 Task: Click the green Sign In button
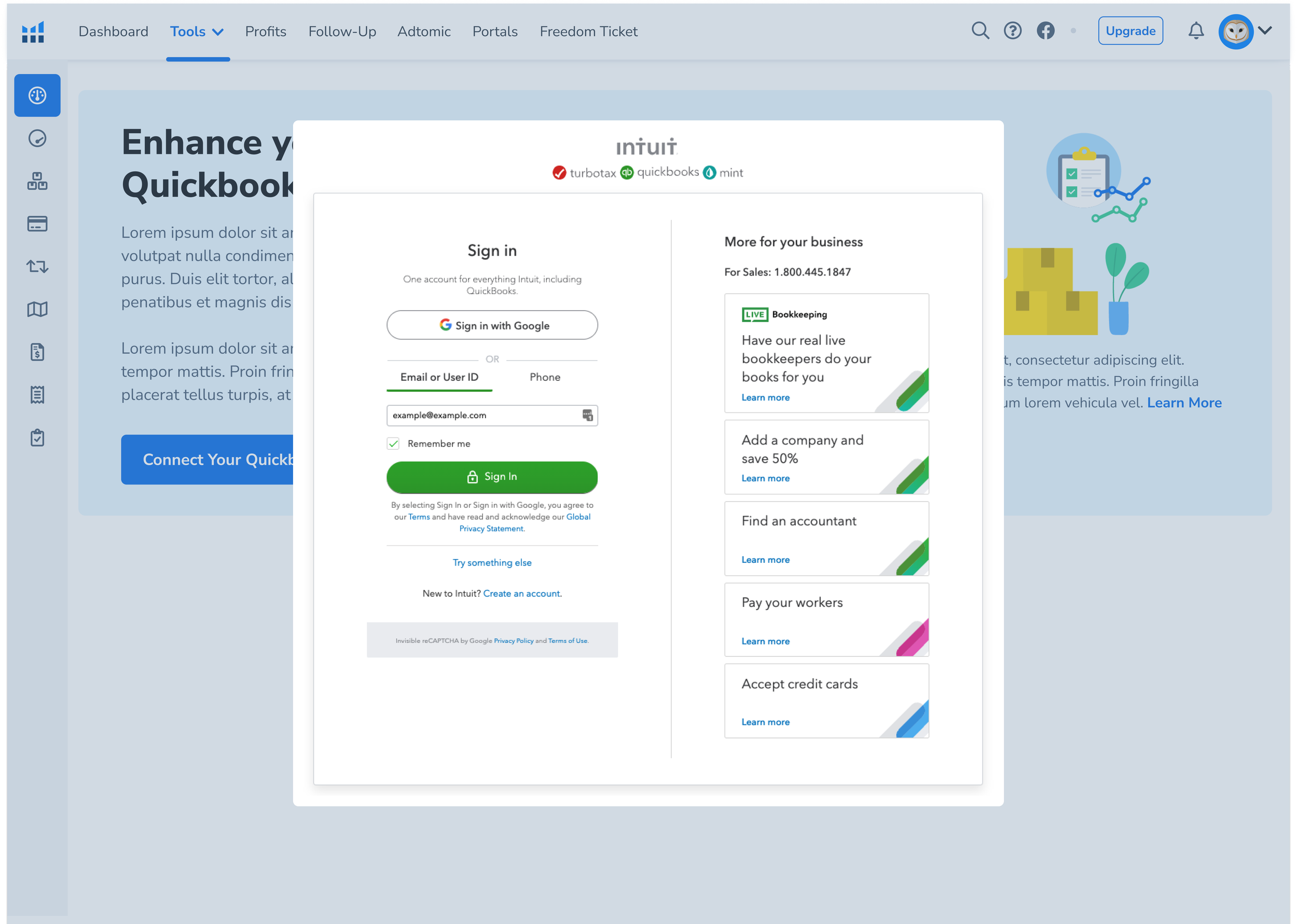[x=491, y=477]
